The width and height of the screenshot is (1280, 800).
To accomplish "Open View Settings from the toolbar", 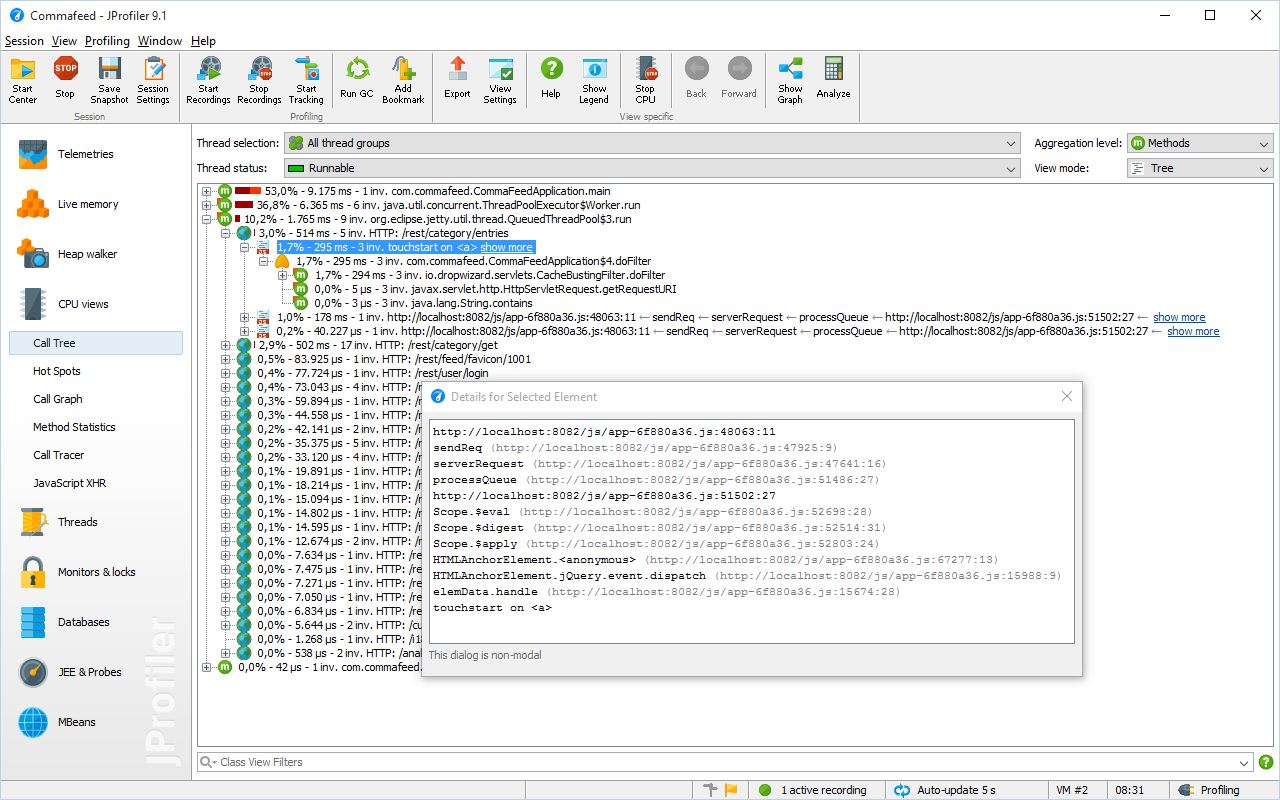I will tap(500, 80).
